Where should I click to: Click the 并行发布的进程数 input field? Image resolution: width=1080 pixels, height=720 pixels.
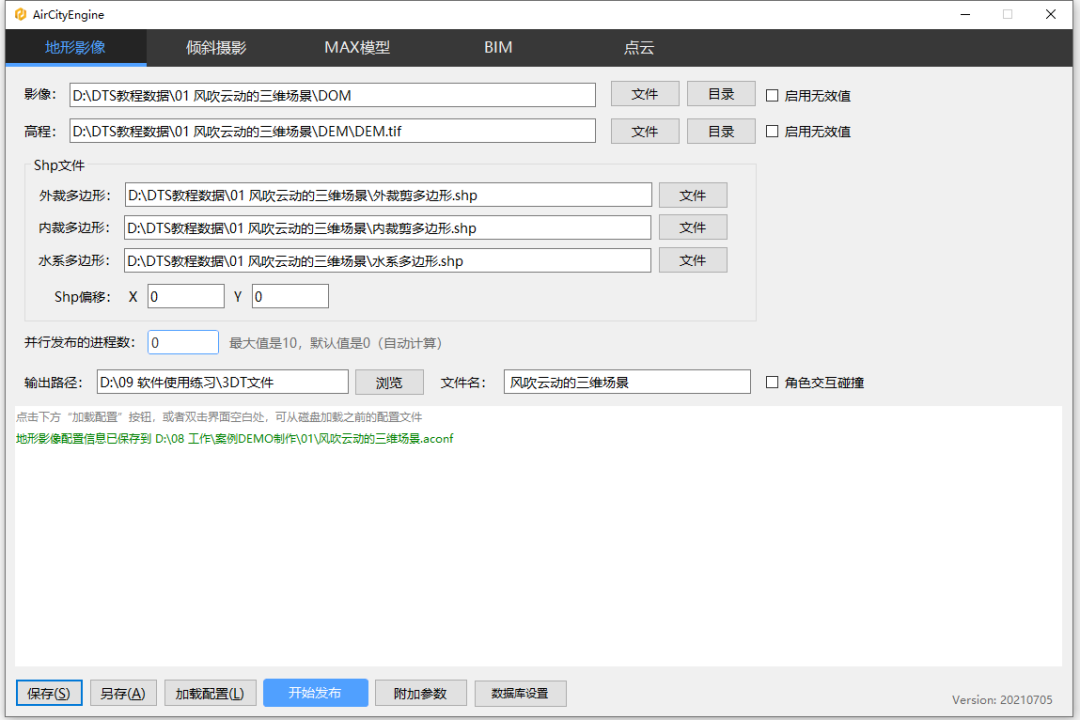click(183, 342)
